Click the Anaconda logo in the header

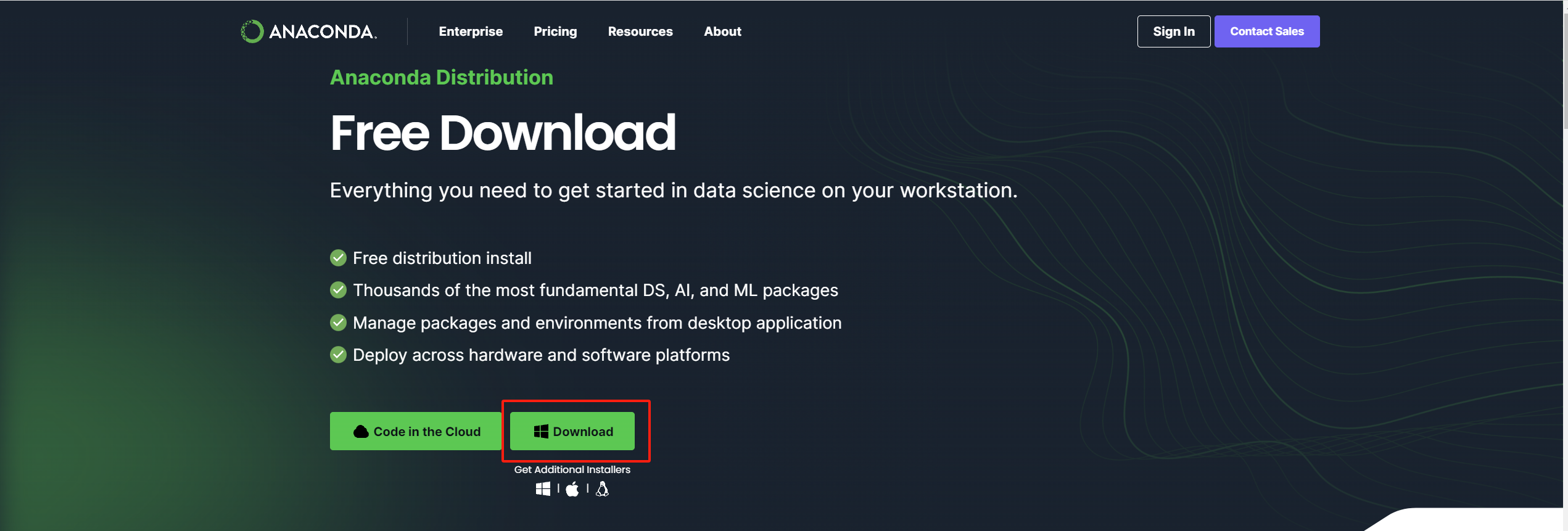pos(308,31)
